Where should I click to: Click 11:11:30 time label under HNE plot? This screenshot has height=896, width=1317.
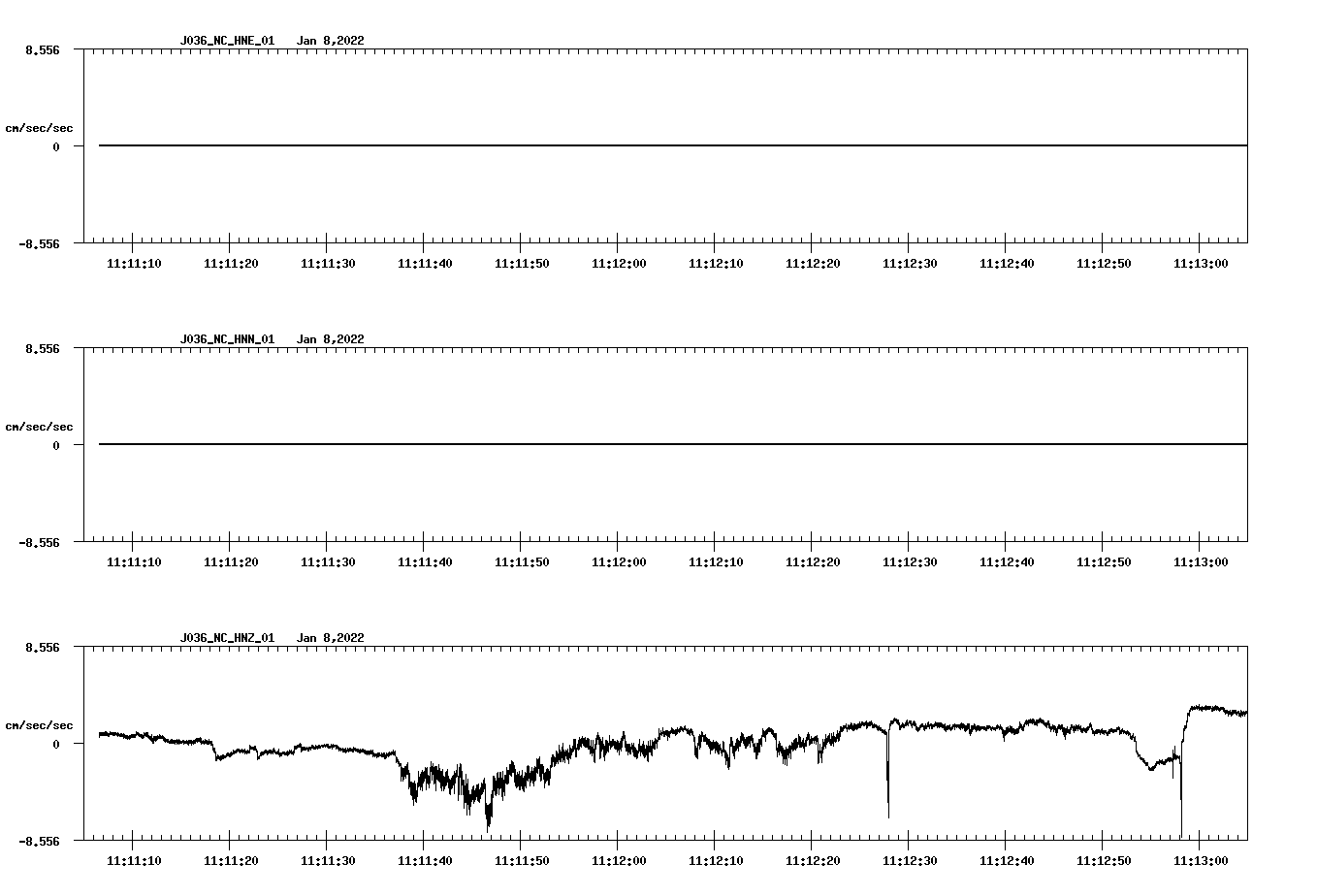coord(328,264)
